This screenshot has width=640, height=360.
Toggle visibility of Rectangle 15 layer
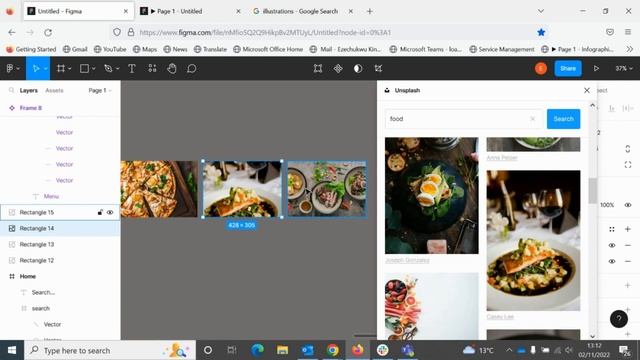click(110, 213)
